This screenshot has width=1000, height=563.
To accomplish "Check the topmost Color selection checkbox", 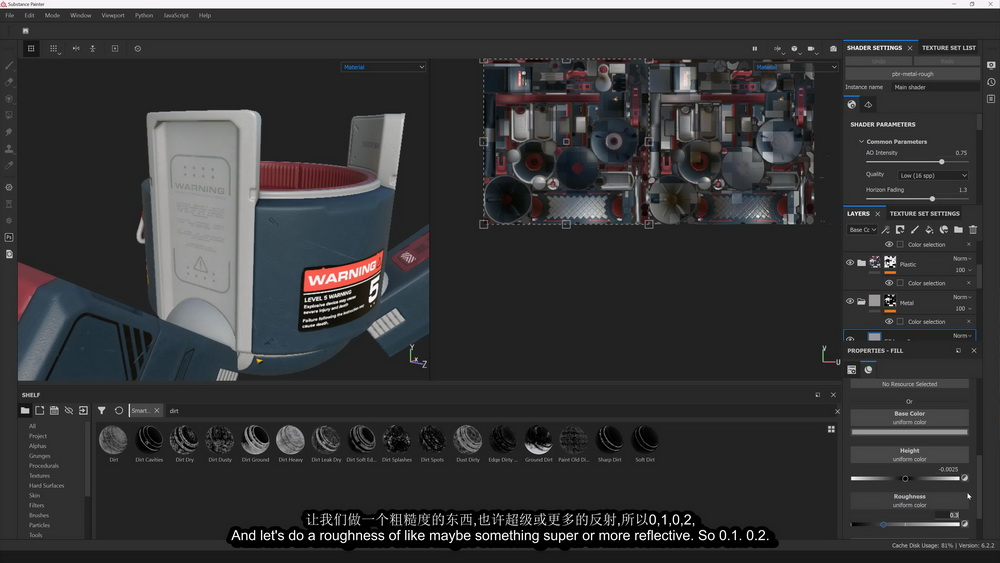I will point(900,244).
